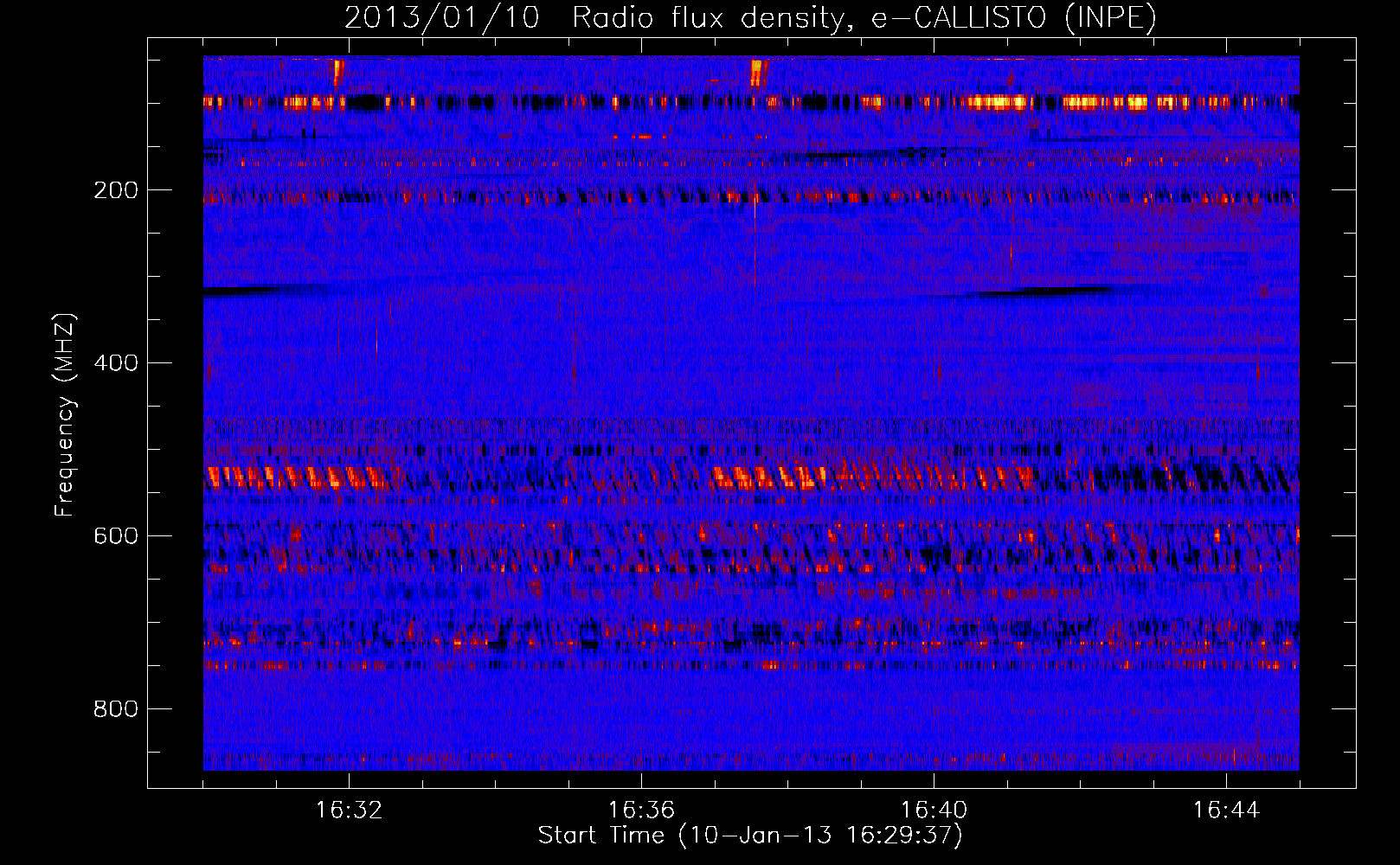
Task: Click the plot title mentioning e-CALLISTO (INPE)
Action: coord(750,17)
